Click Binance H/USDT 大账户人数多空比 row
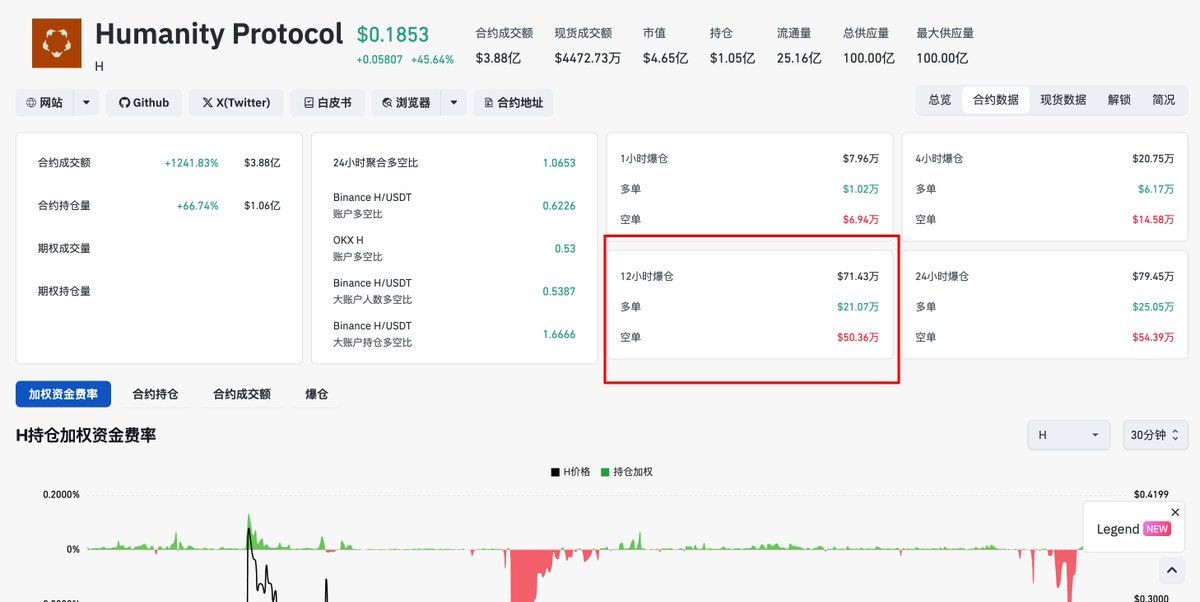 pos(454,291)
